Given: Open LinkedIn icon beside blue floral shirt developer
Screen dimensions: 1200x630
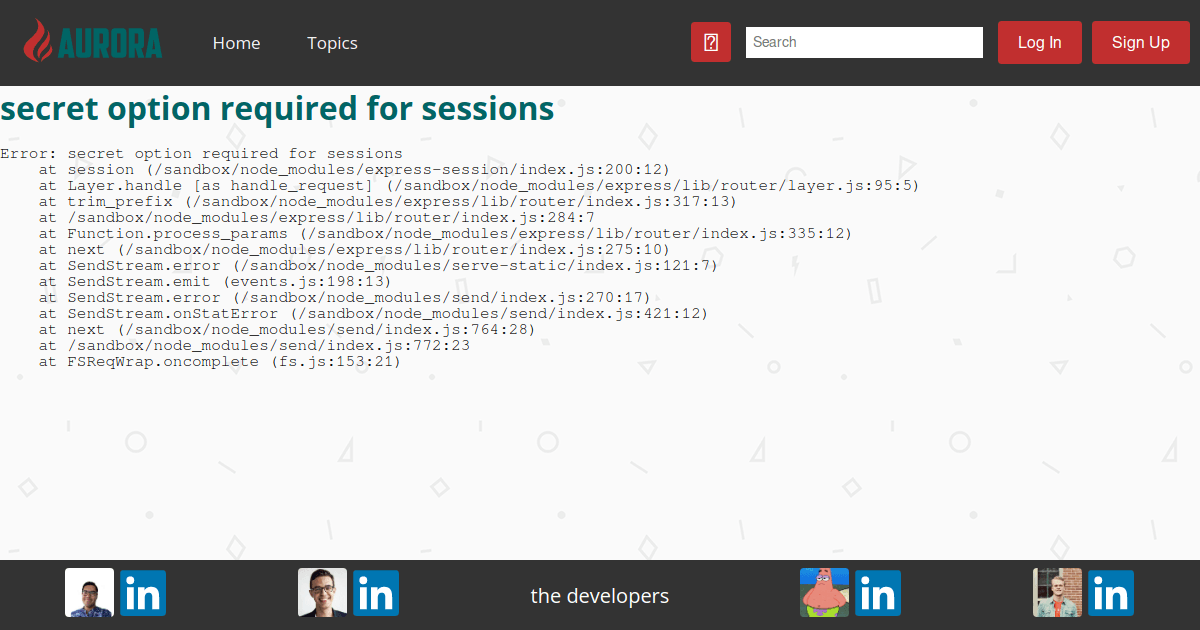Looking at the screenshot, I should pyautogui.click(x=143, y=593).
